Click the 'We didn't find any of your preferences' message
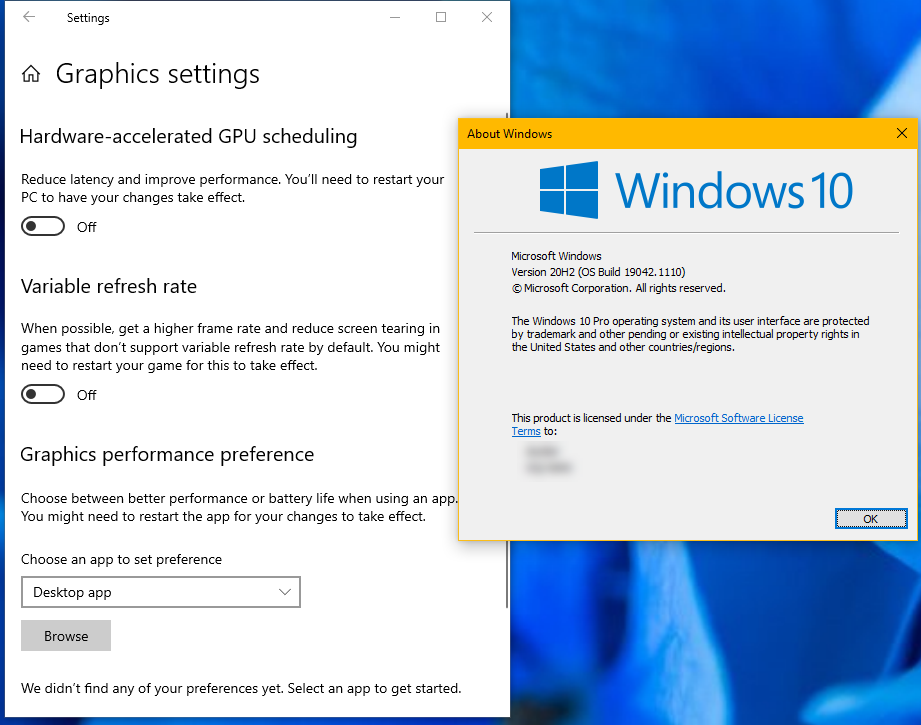 pyautogui.click(x=241, y=688)
